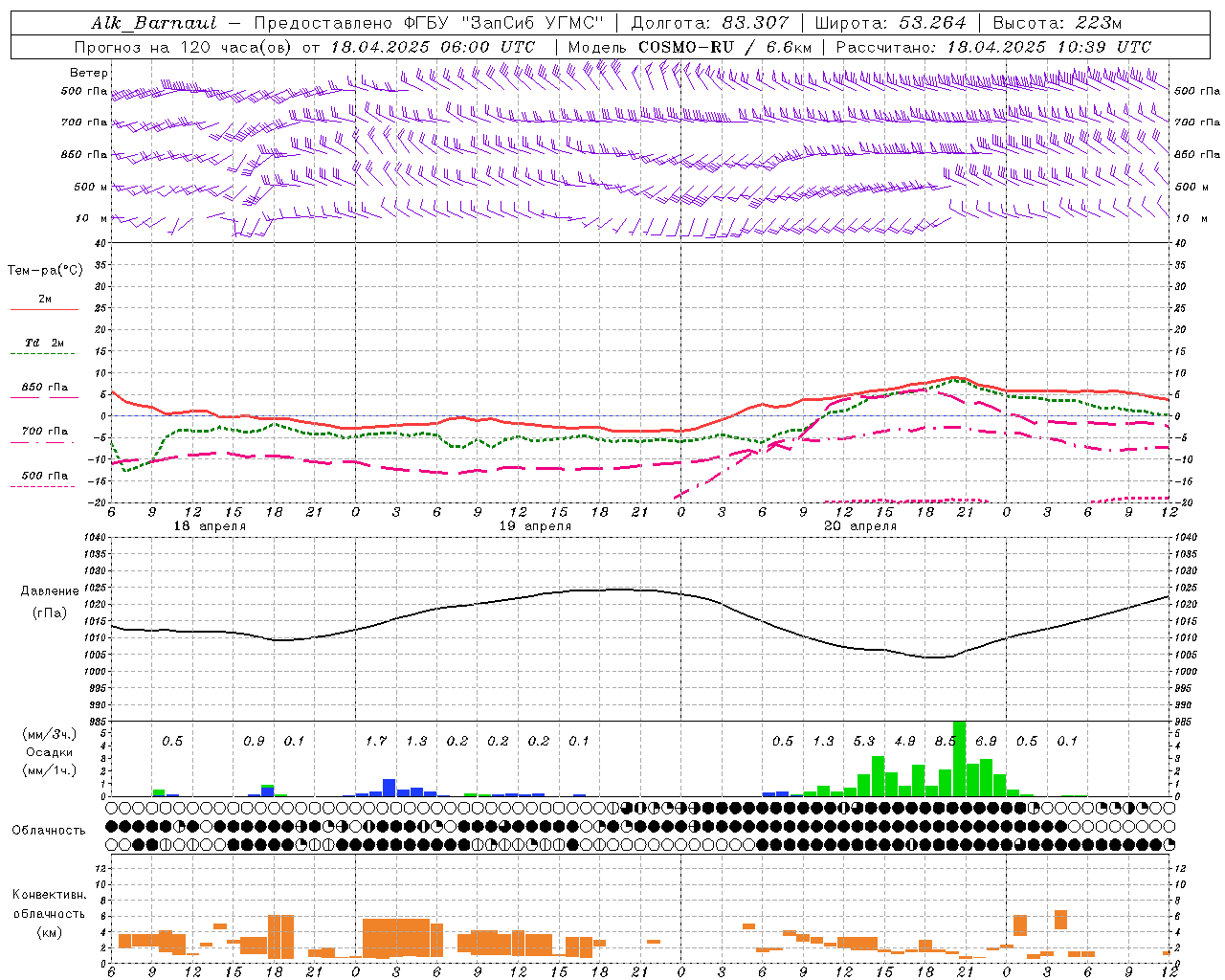Viewport: 1225px width, 980px height.
Task: Click the "Конвективн." convective cloud label
Action: click(49, 895)
